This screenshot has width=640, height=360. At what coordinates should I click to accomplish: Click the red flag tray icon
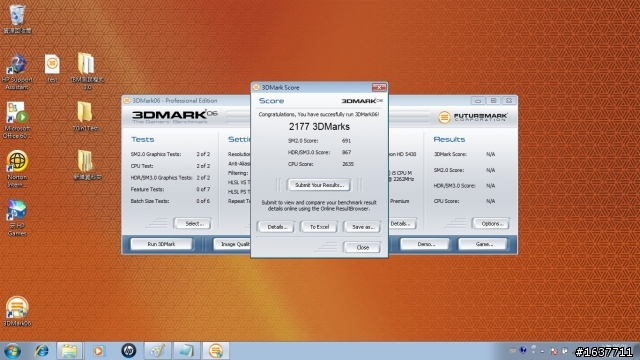[554, 351]
